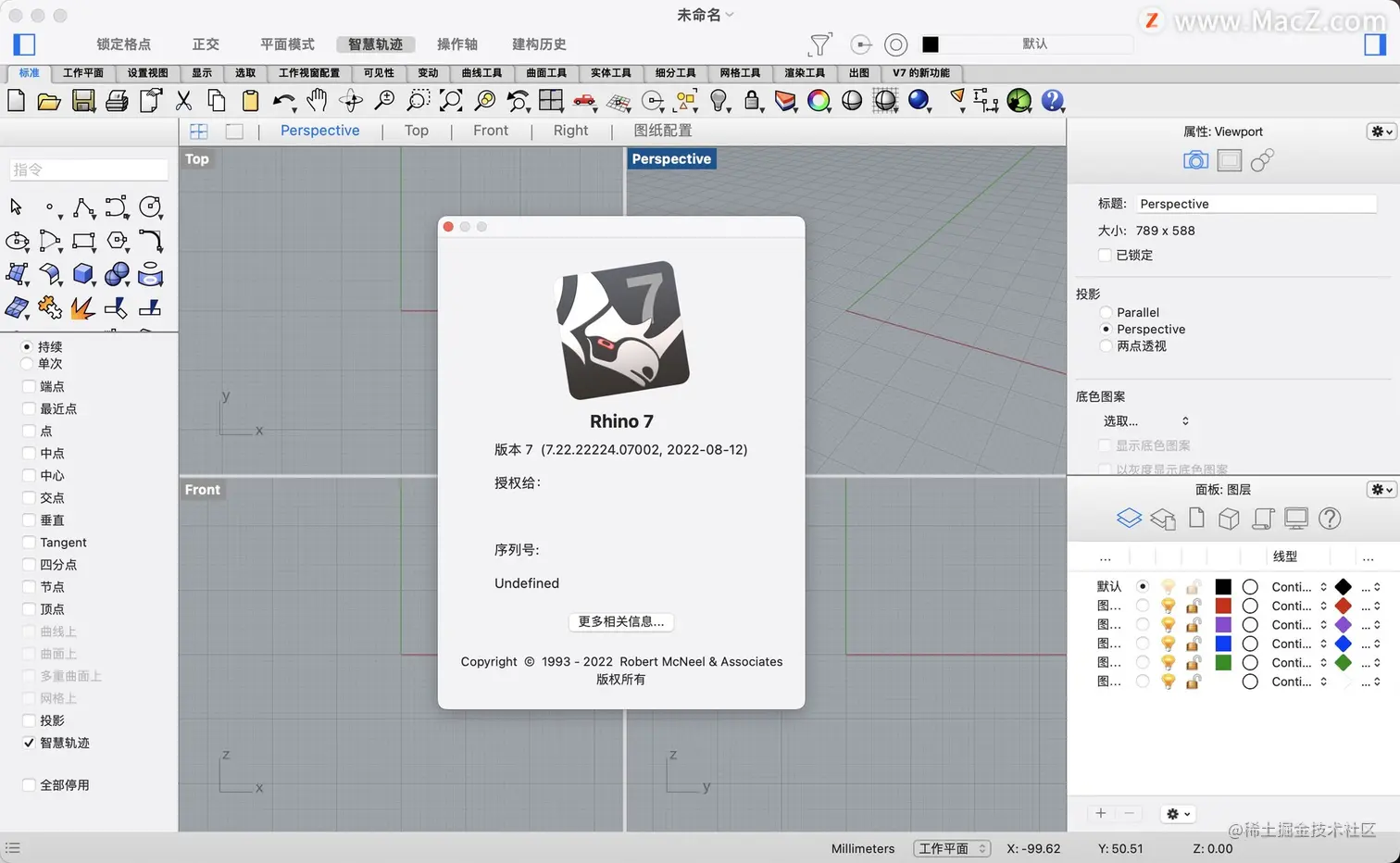The image size is (1400, 863).
Task: Save the model with the floppy disk icon
Action: tap(83, 101)
